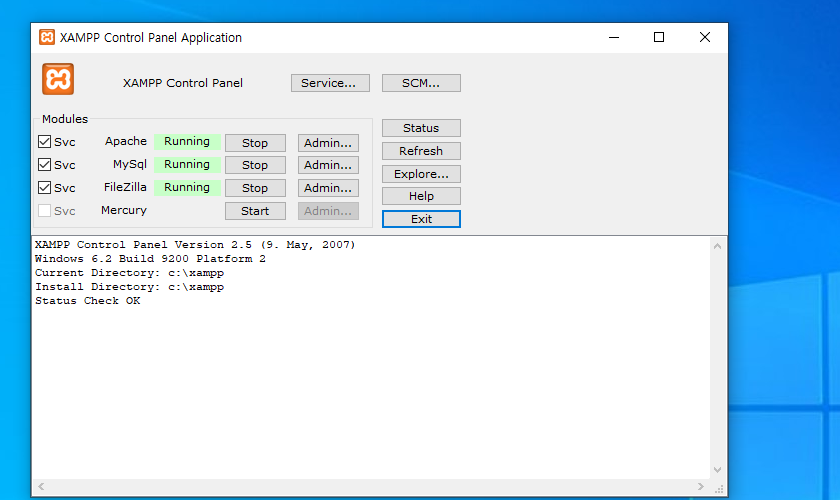Click the window resize grip corner
This screenshot has height=500, width=840.
[719, 489]
